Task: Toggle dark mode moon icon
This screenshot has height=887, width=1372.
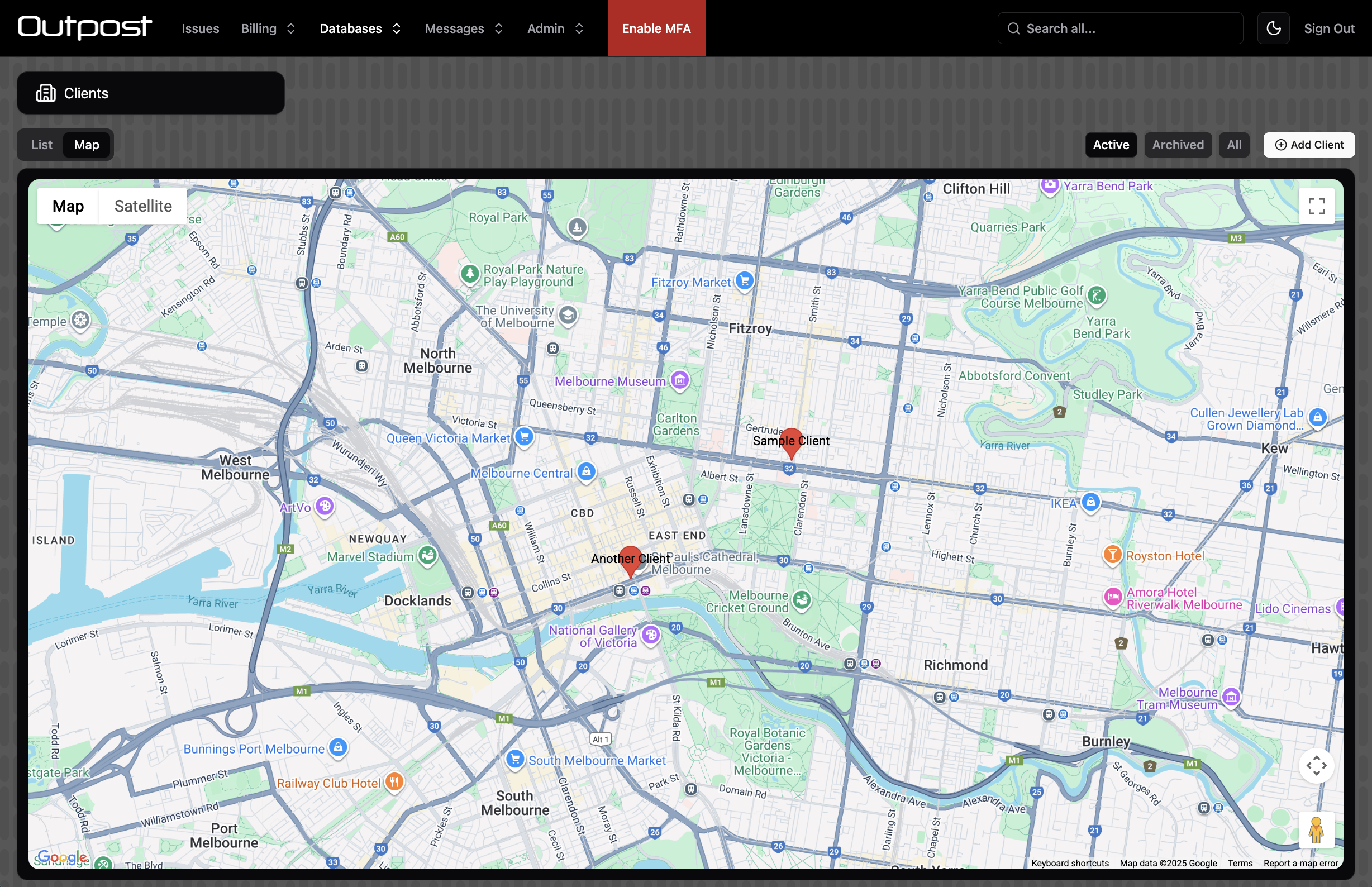Action: pos(1273,28)
